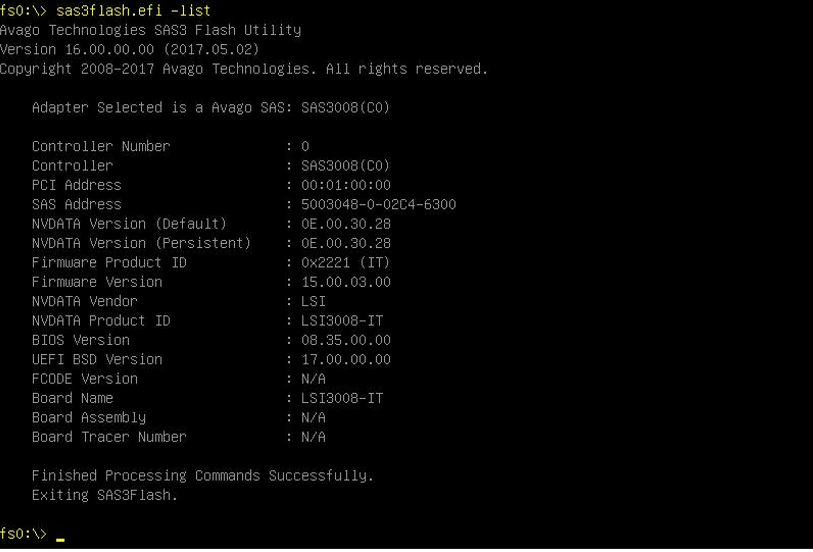Click the Controller Number label
The width and height of the screenshot is (813, 552).
tap(101, 146)
